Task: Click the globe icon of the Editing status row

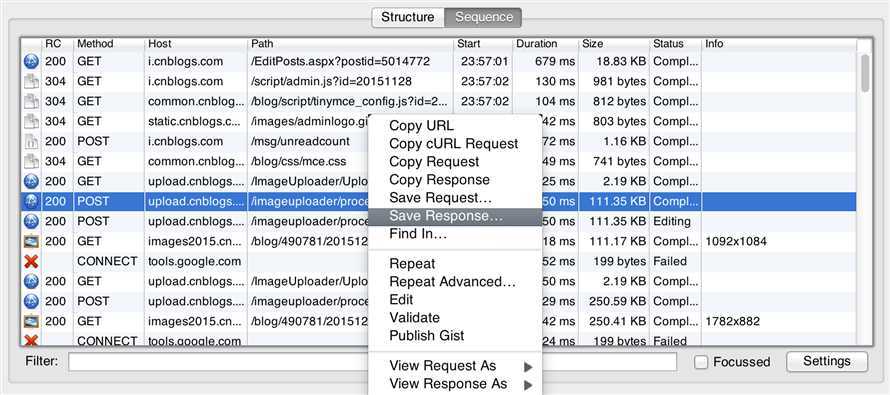Action: tap(31, 221)
